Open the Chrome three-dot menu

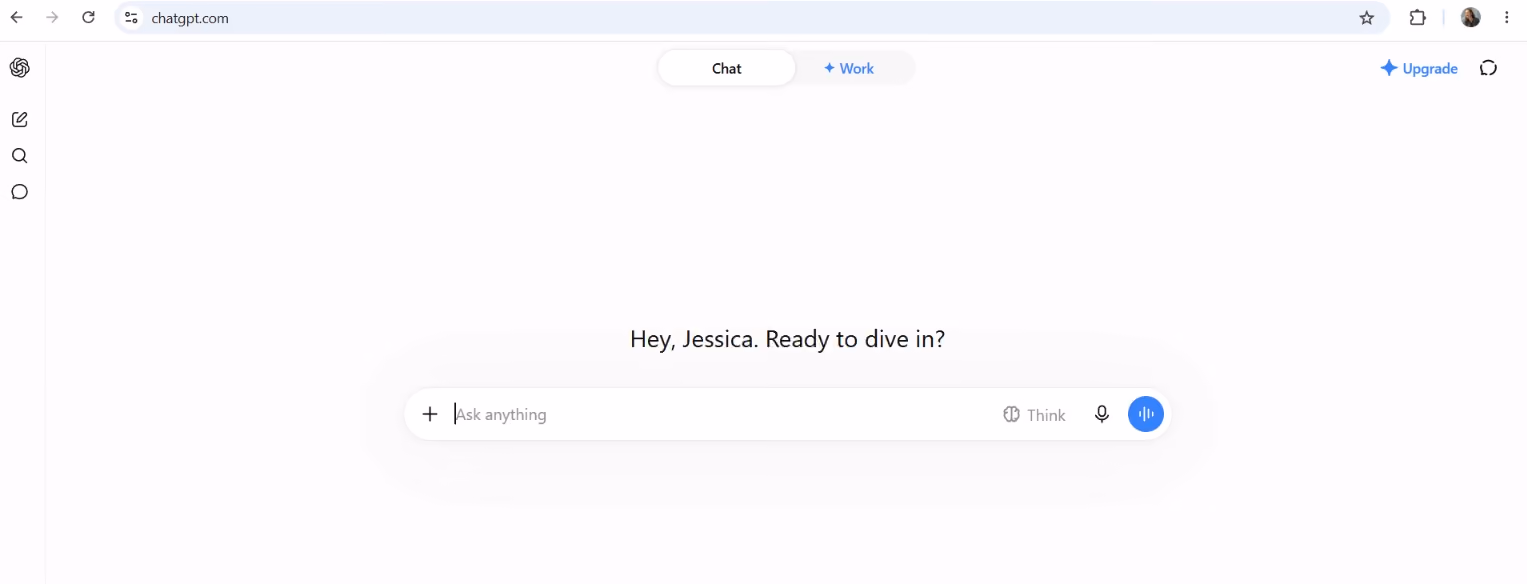(1507, 17)
